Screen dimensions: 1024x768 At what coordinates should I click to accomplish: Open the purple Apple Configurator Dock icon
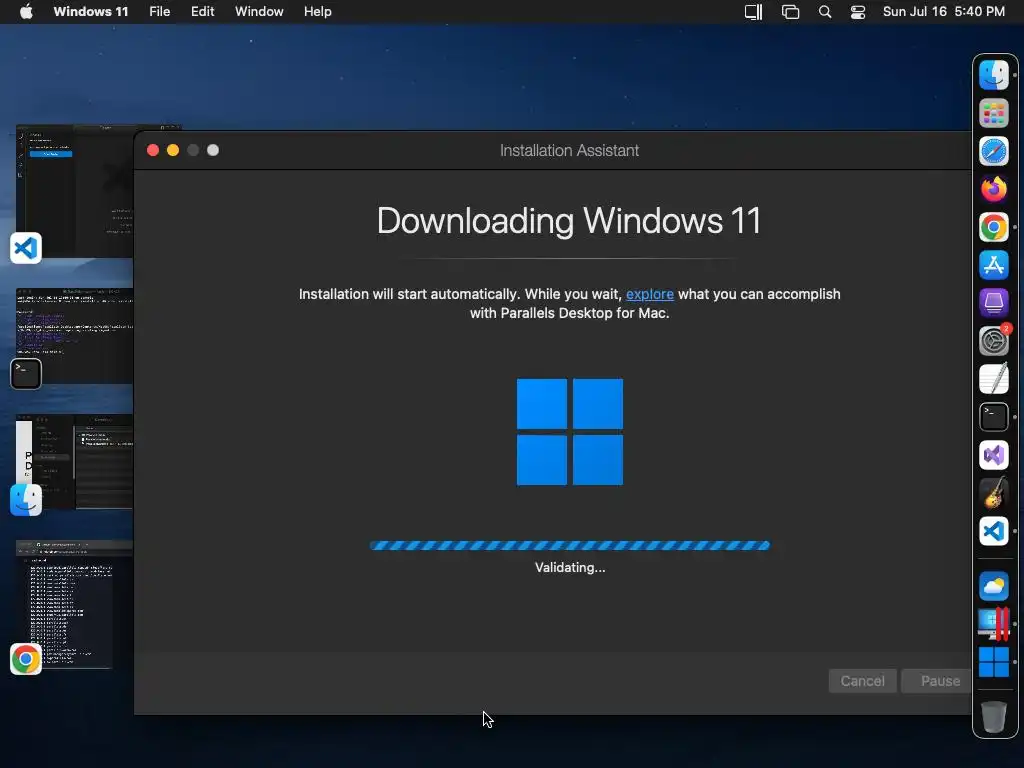tap(993, 302)
